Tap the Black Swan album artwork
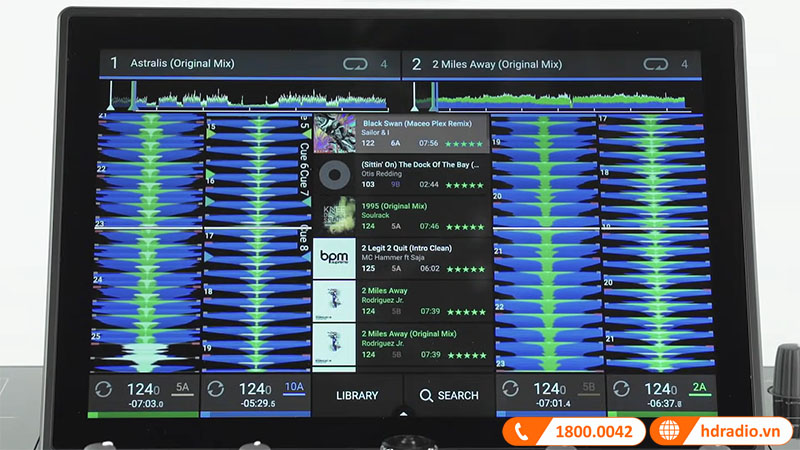The width and height of the screenshot is (800, 450). [333, 132]
